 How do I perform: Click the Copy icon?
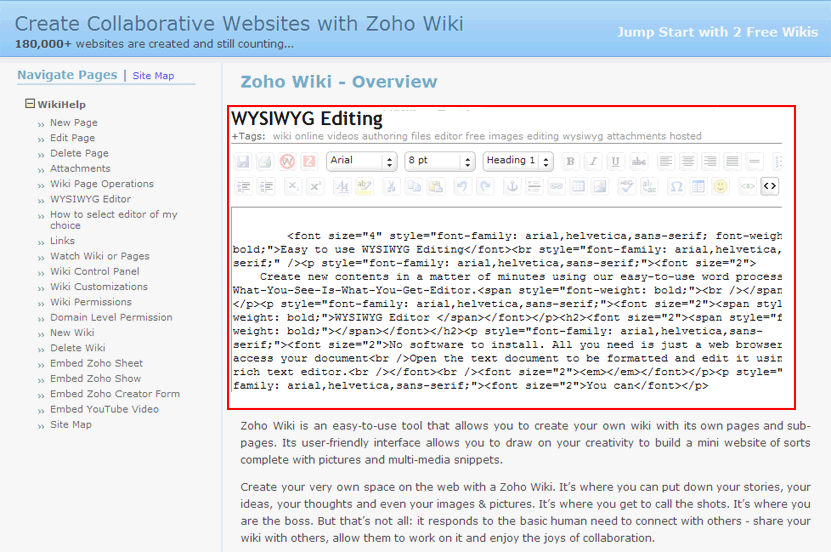(413, 186)
